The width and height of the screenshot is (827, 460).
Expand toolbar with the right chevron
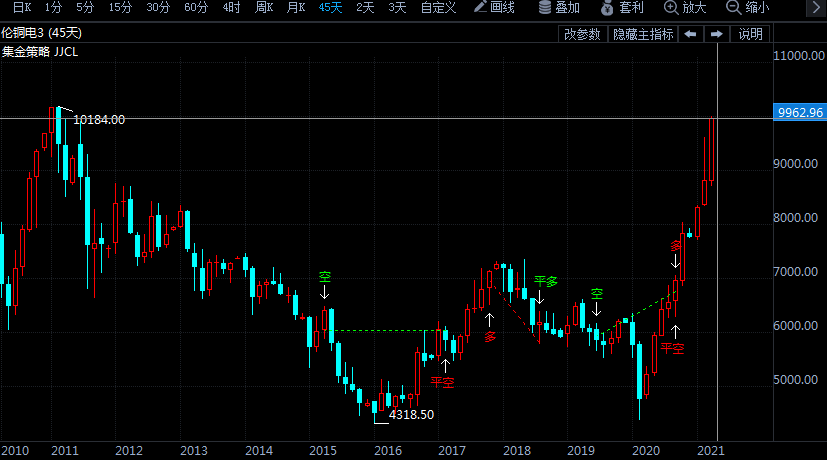(x=815, y=7)
